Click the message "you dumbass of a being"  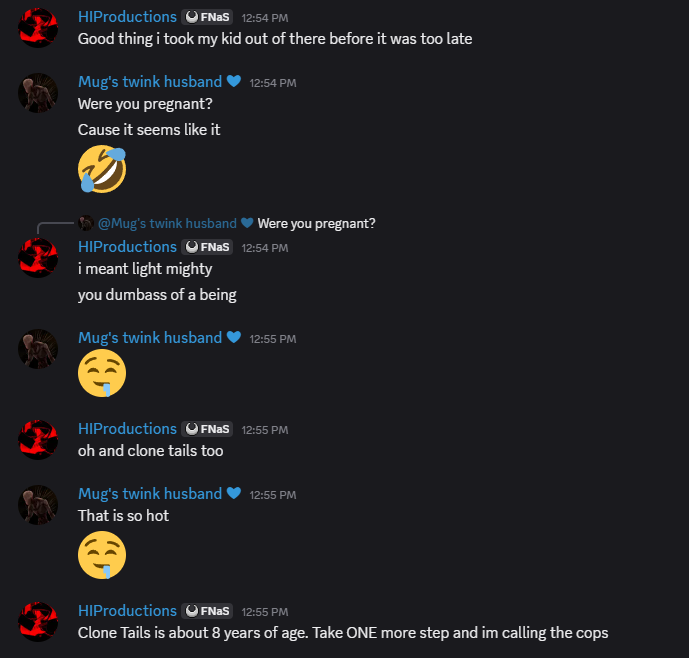pos(157,295)
